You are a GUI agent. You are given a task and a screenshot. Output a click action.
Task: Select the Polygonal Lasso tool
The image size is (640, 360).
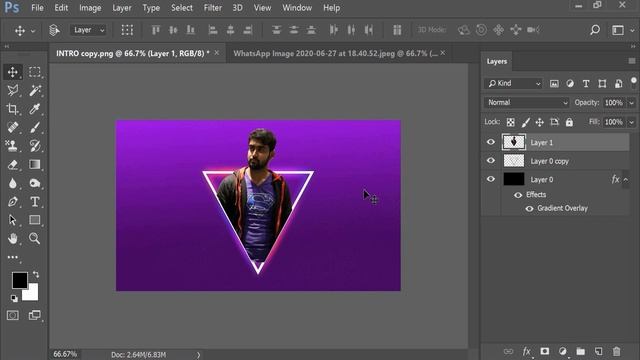click(13, 90)
